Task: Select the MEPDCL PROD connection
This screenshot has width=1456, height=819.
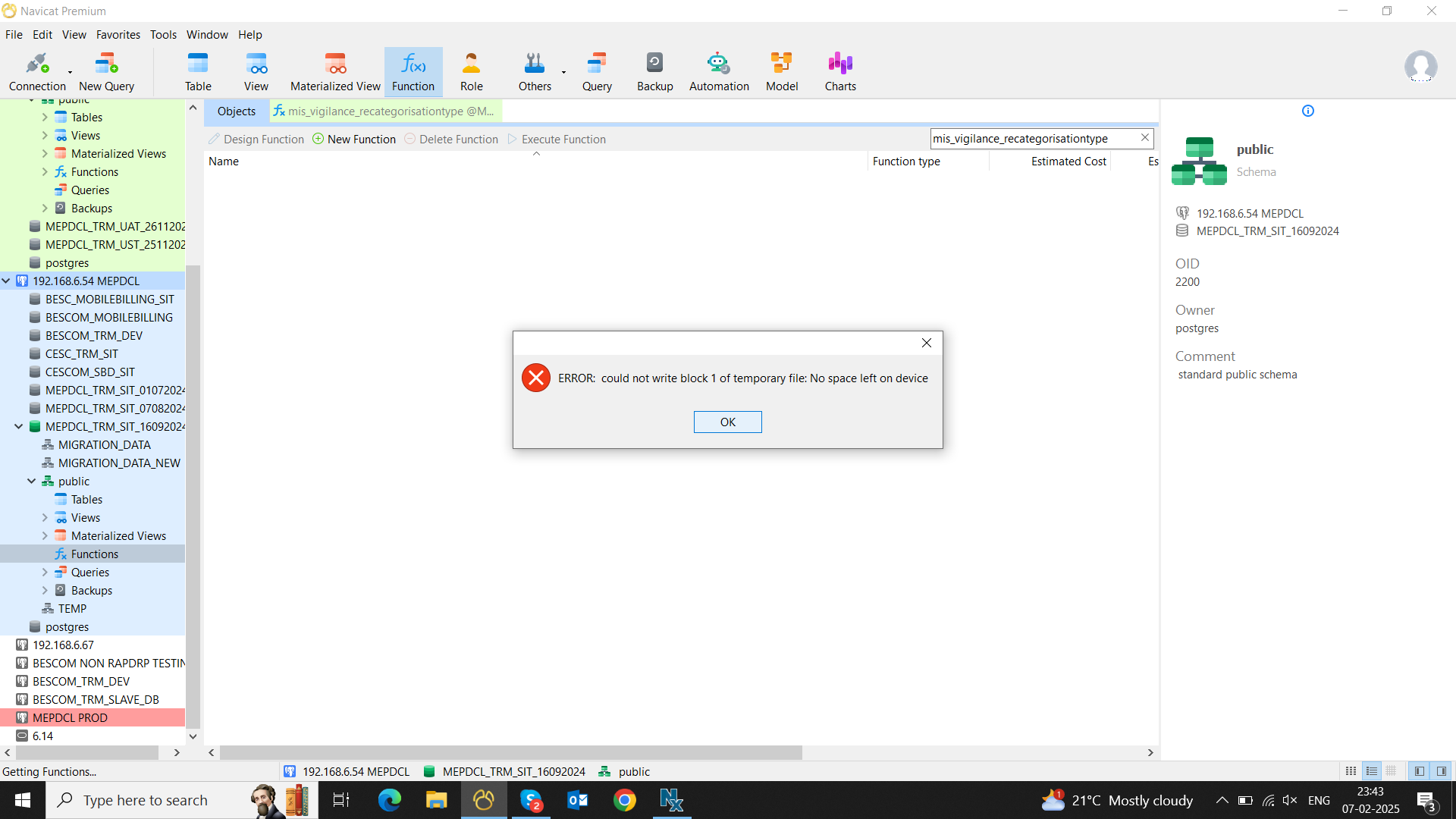Action: (93, 718)
